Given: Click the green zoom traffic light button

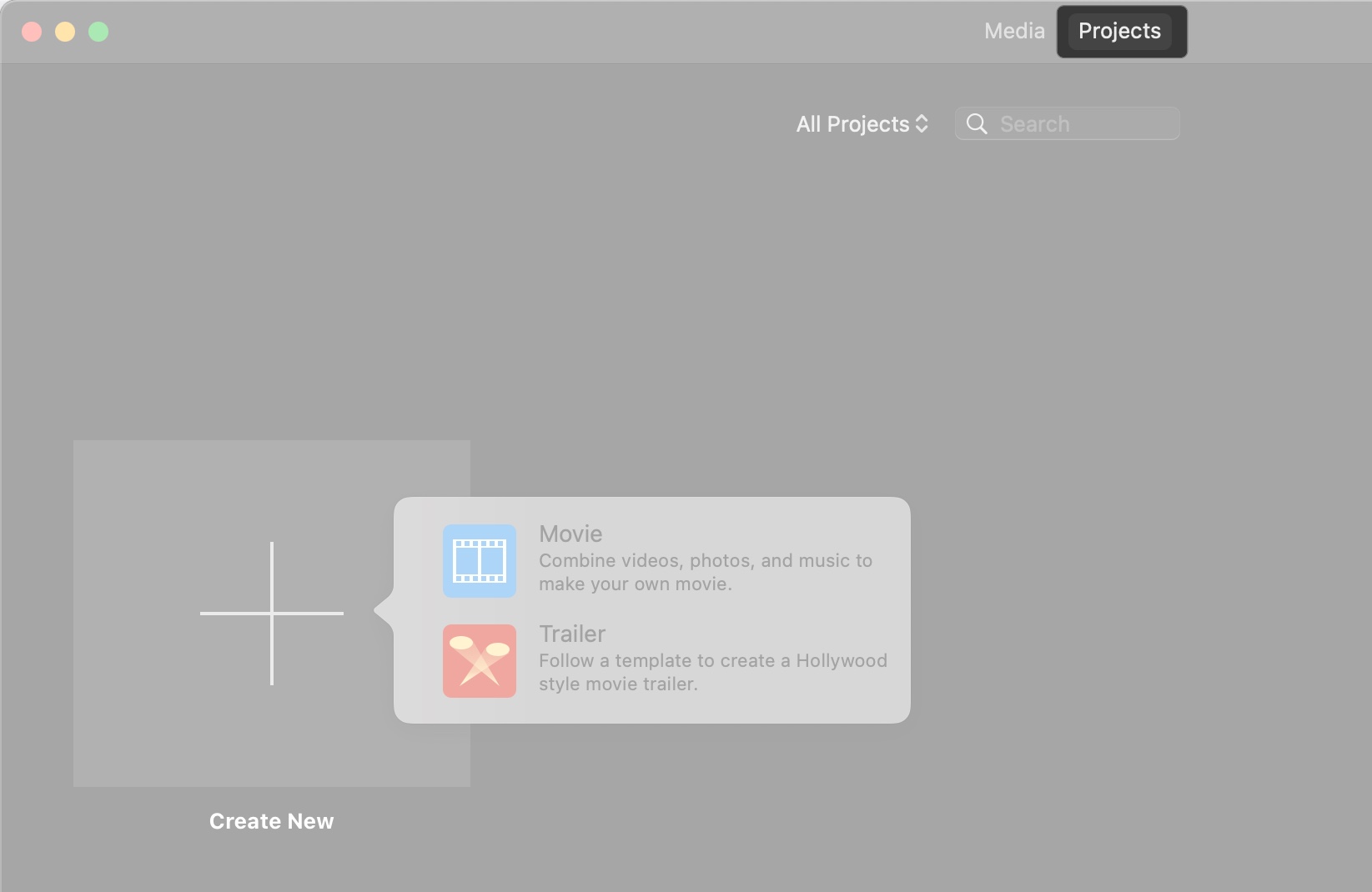Looking at the screenshot, I should coord(98,32).
